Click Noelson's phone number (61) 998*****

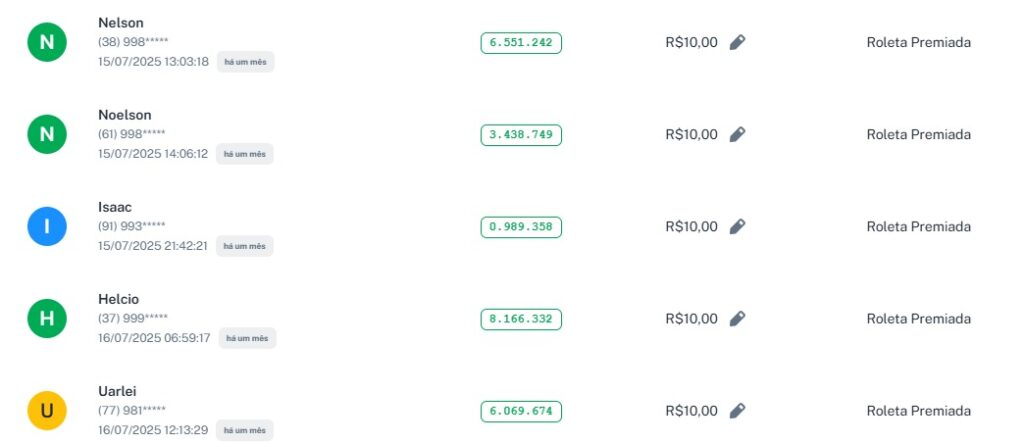[x=132, y=134]
